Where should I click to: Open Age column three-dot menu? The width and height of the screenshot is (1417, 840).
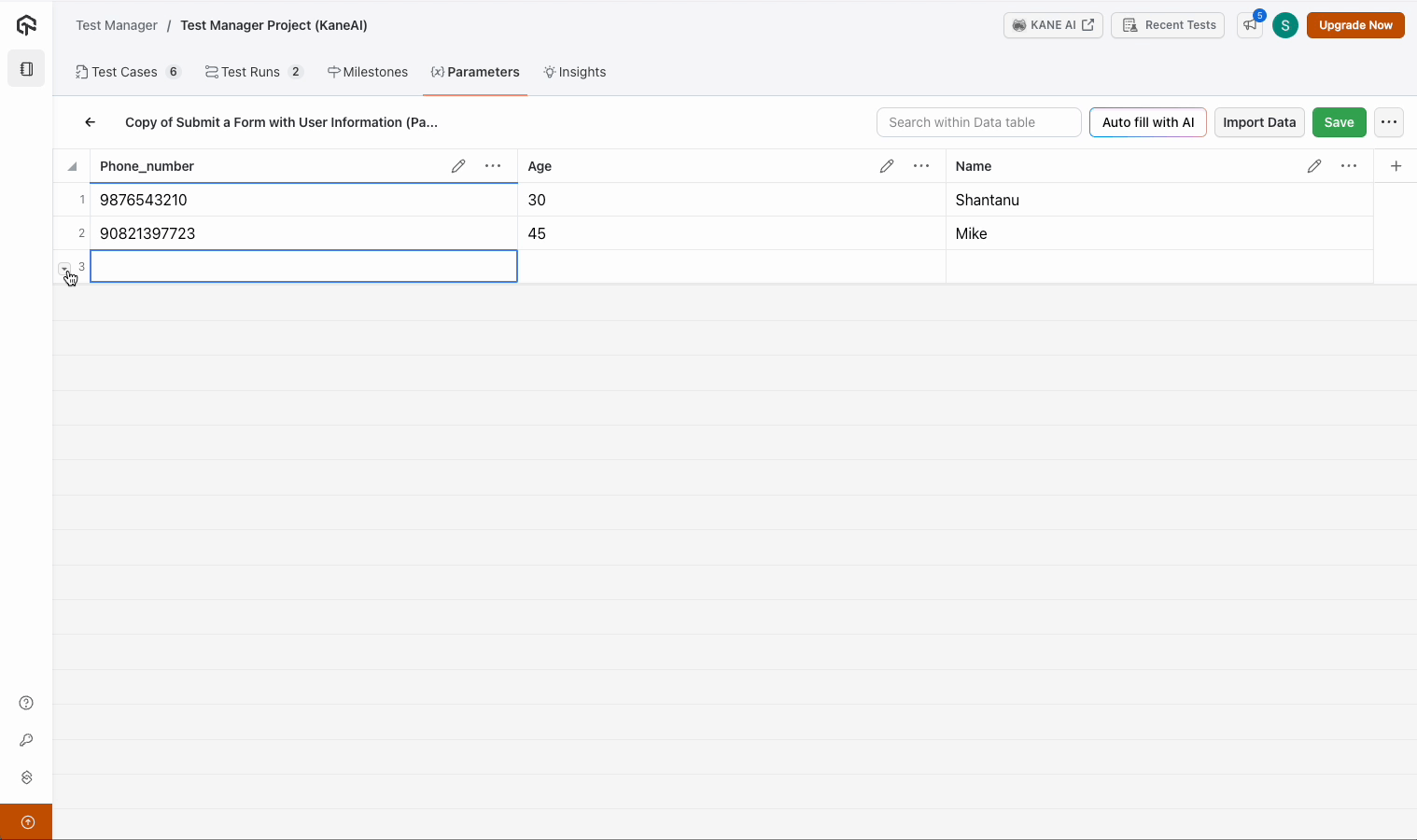tap(921, 166)
